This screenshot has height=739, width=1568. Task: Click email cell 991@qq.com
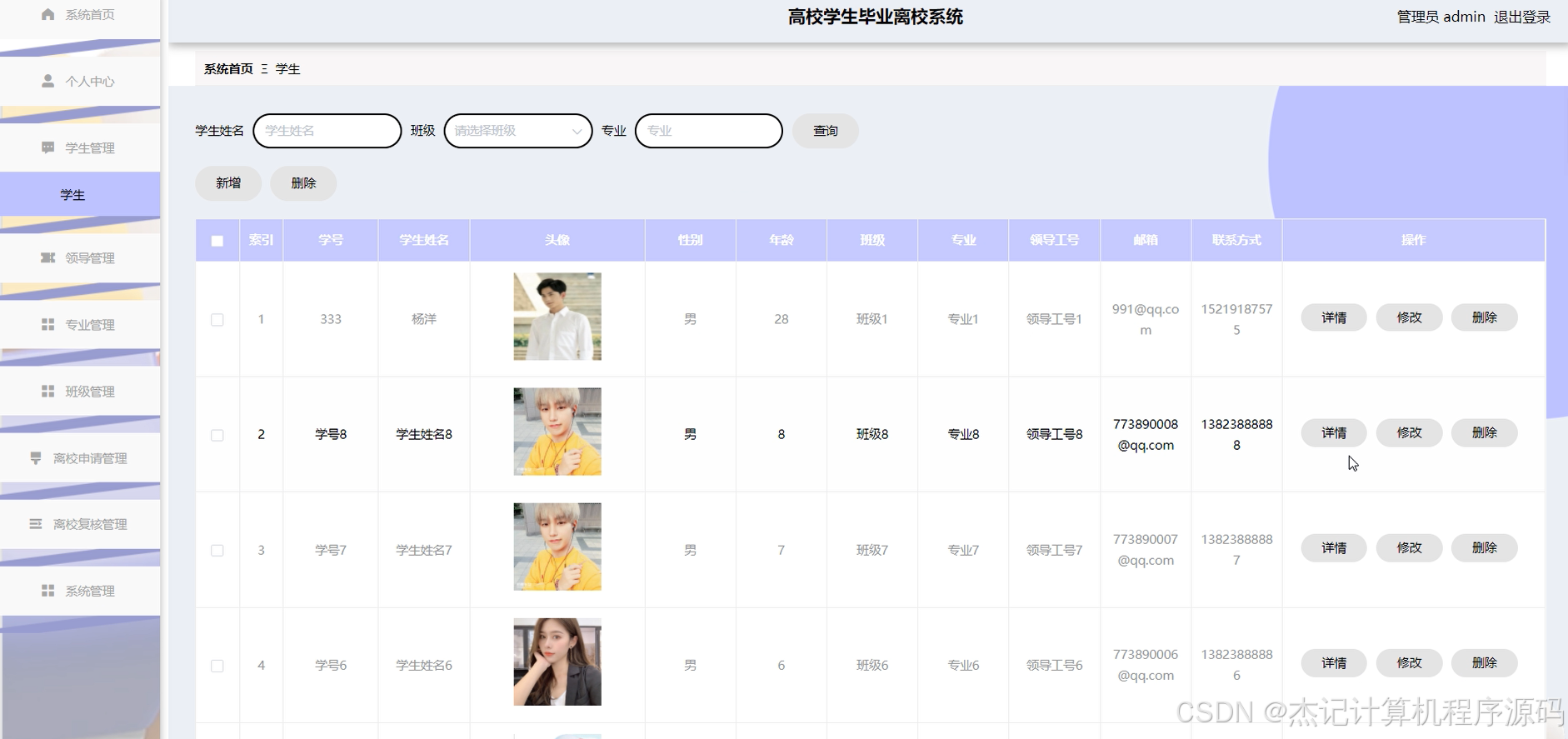tap(1146, 319)
